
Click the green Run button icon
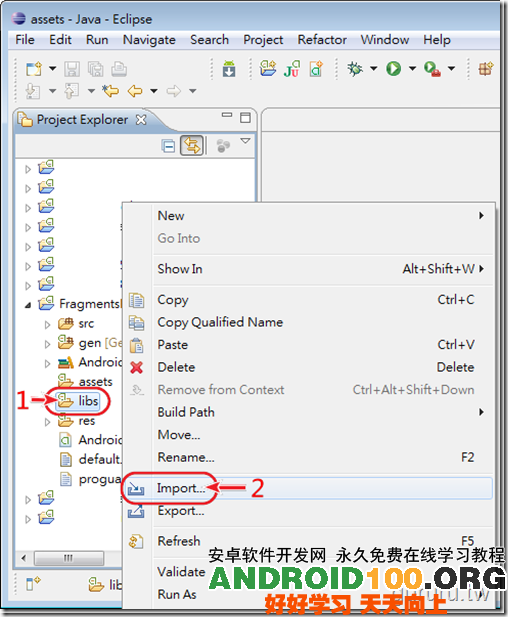click(393, 69)
